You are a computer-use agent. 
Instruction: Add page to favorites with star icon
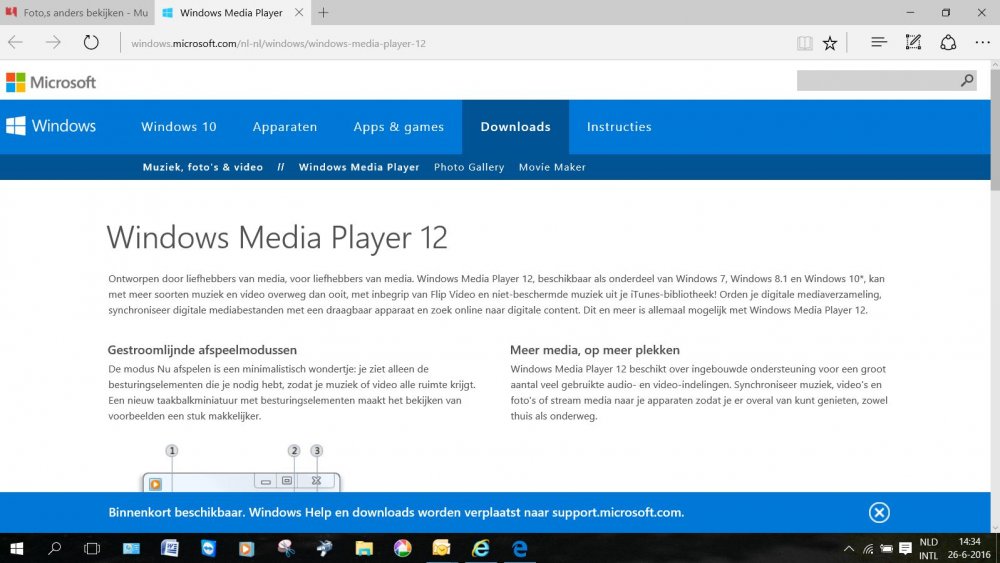[x=830, y=43]
